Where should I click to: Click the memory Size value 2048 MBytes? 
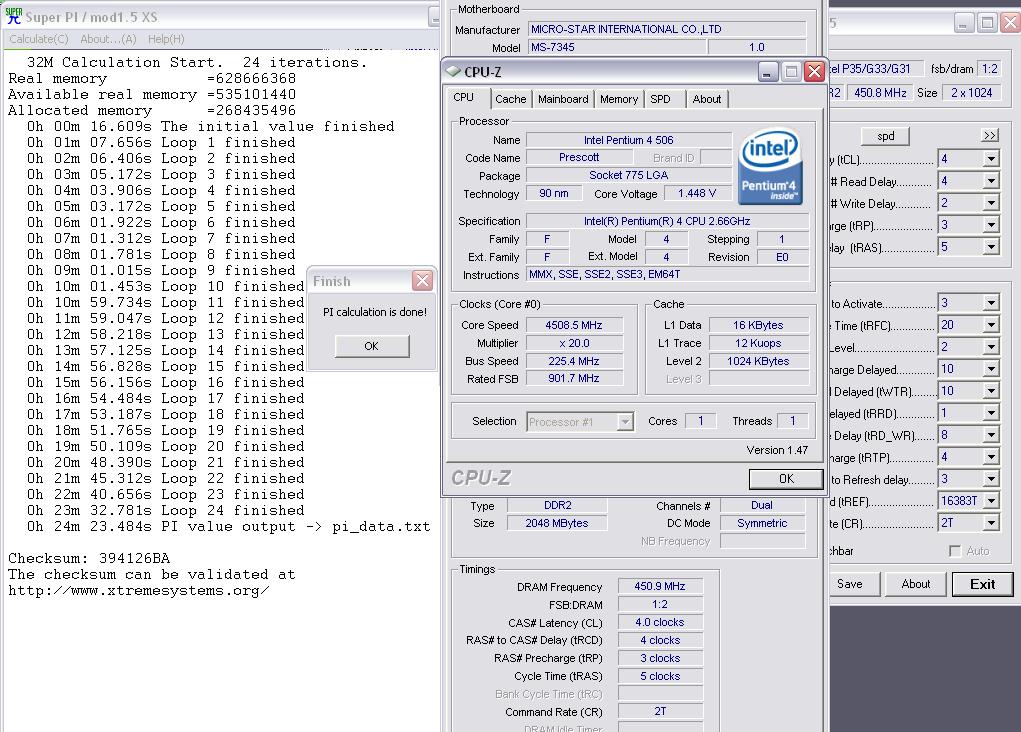click(x=557, y=523)
